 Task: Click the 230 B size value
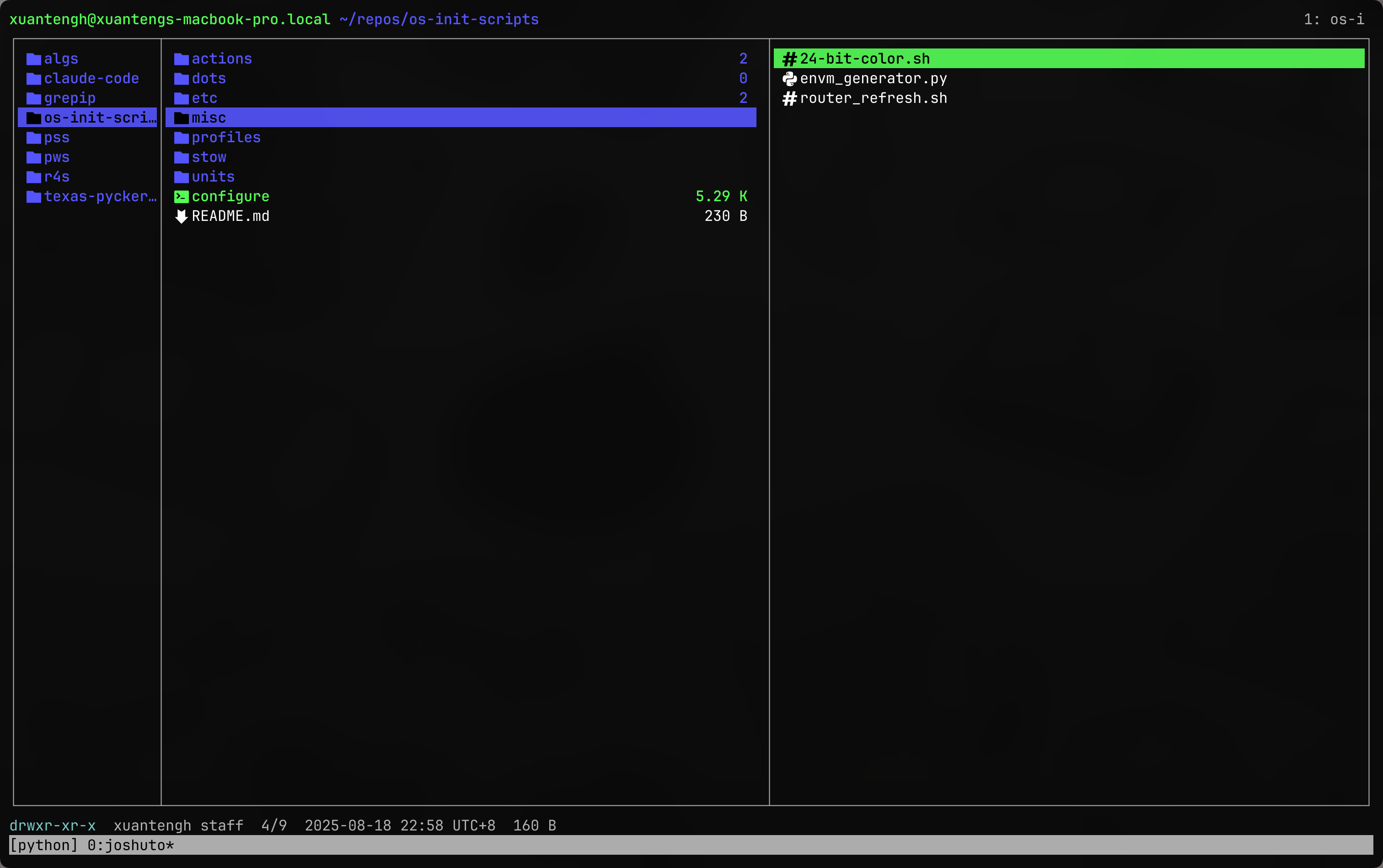coord(726,216)
